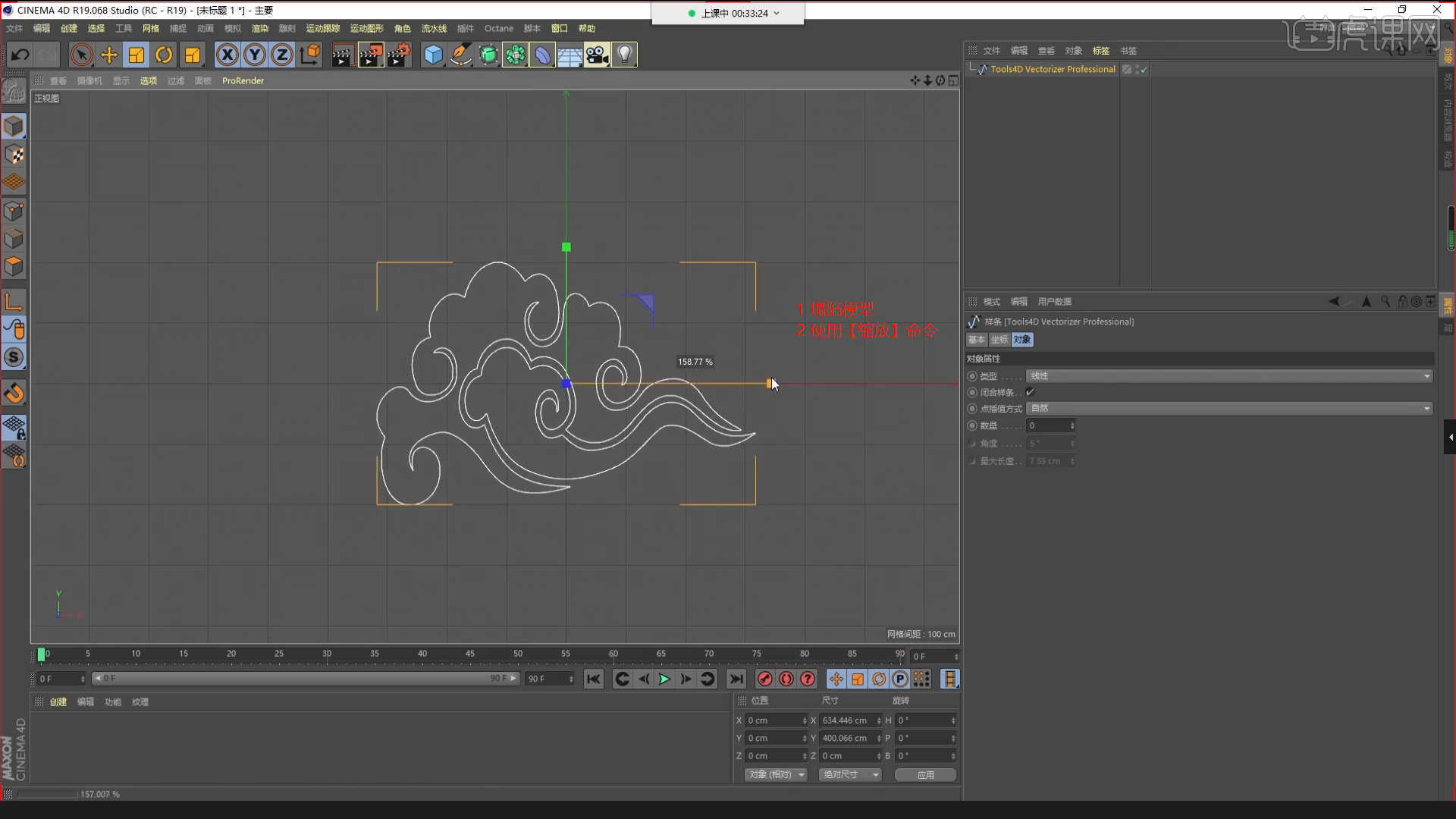Add a Cube primitive object
Screen dimensions: 1456x819
tap(433, 55)
